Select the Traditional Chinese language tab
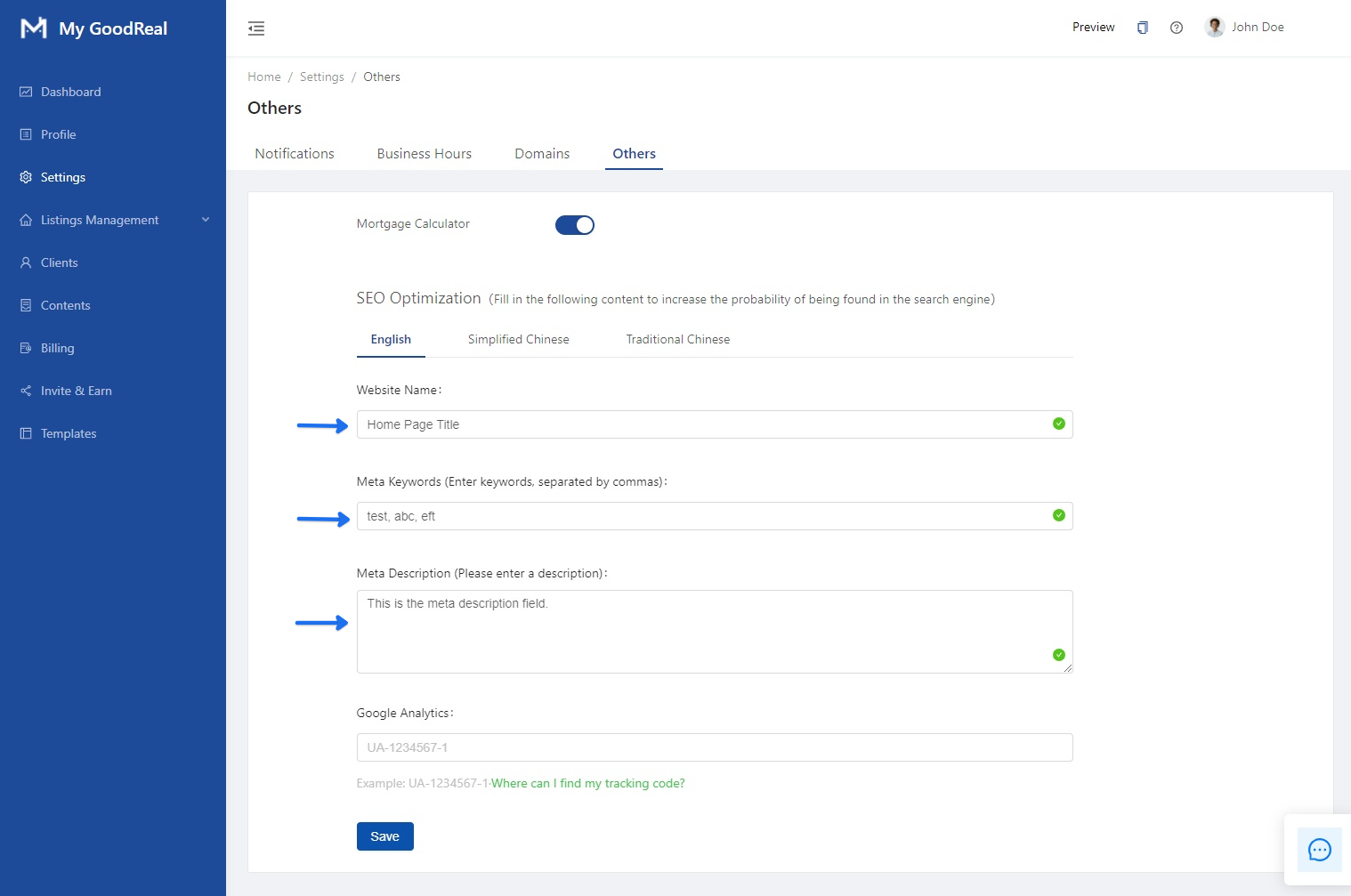This screenshot has width=1351, height=896. [x=677, y=339]
